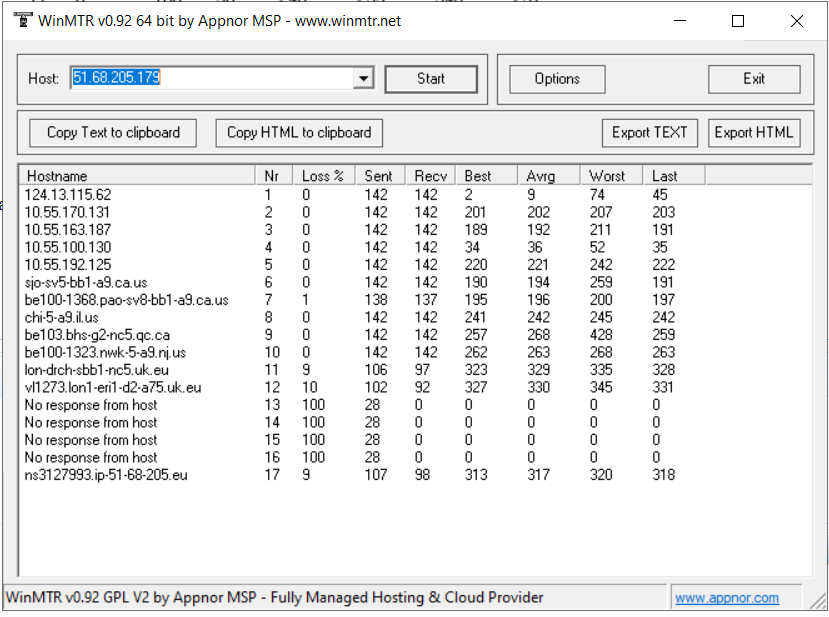Image resolution: width=829 pixels, height=617 pixels.
Task: Click the Exit button
Action: click(x=754, y=79)
